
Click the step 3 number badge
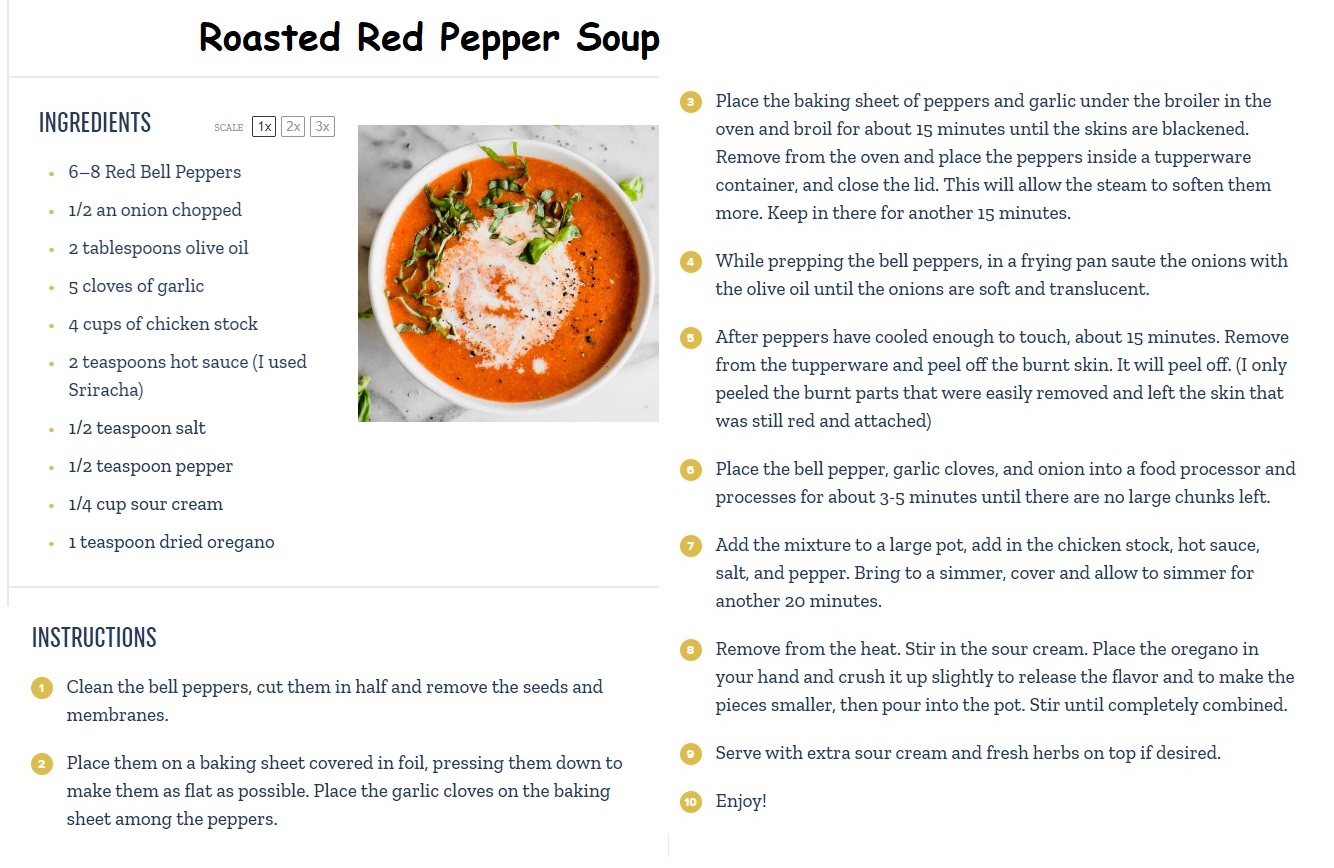690,102
